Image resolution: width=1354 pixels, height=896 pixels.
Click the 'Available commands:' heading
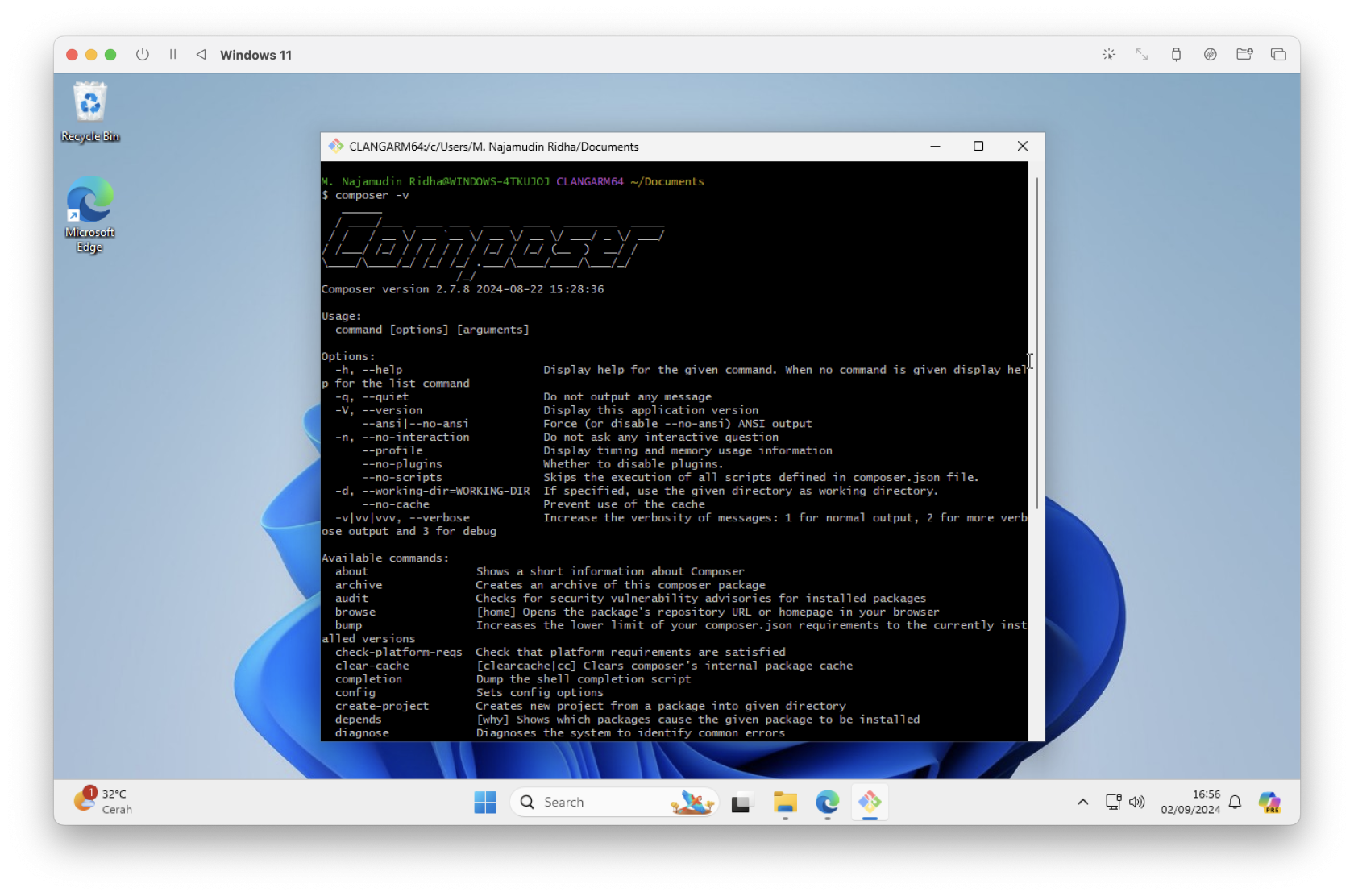pyautogui.click(x=385, y=558)
